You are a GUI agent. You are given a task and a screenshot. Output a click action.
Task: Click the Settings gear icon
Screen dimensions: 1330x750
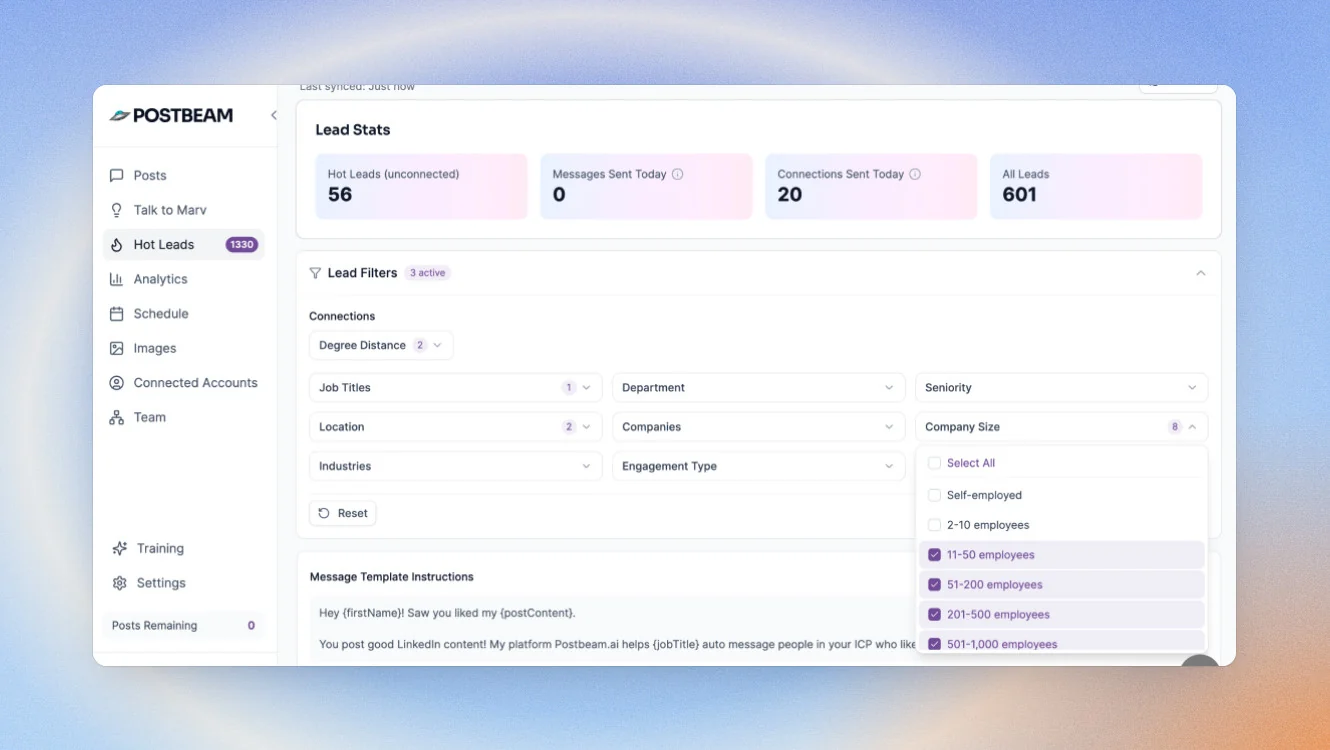pyautogui.click(x=120, y=583)
